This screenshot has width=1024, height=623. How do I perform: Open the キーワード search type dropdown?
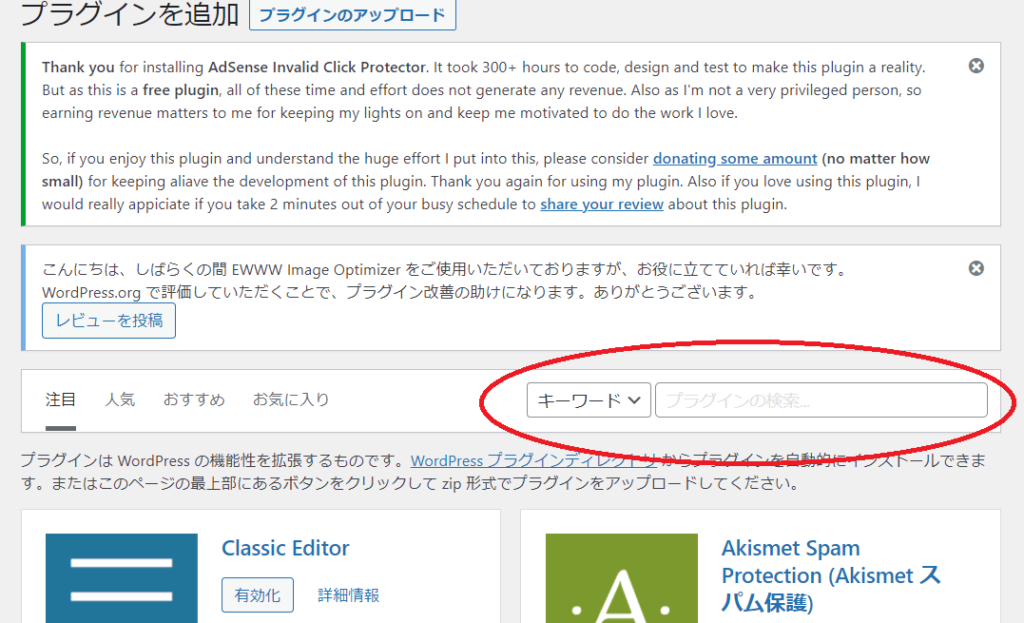(588, 400)
